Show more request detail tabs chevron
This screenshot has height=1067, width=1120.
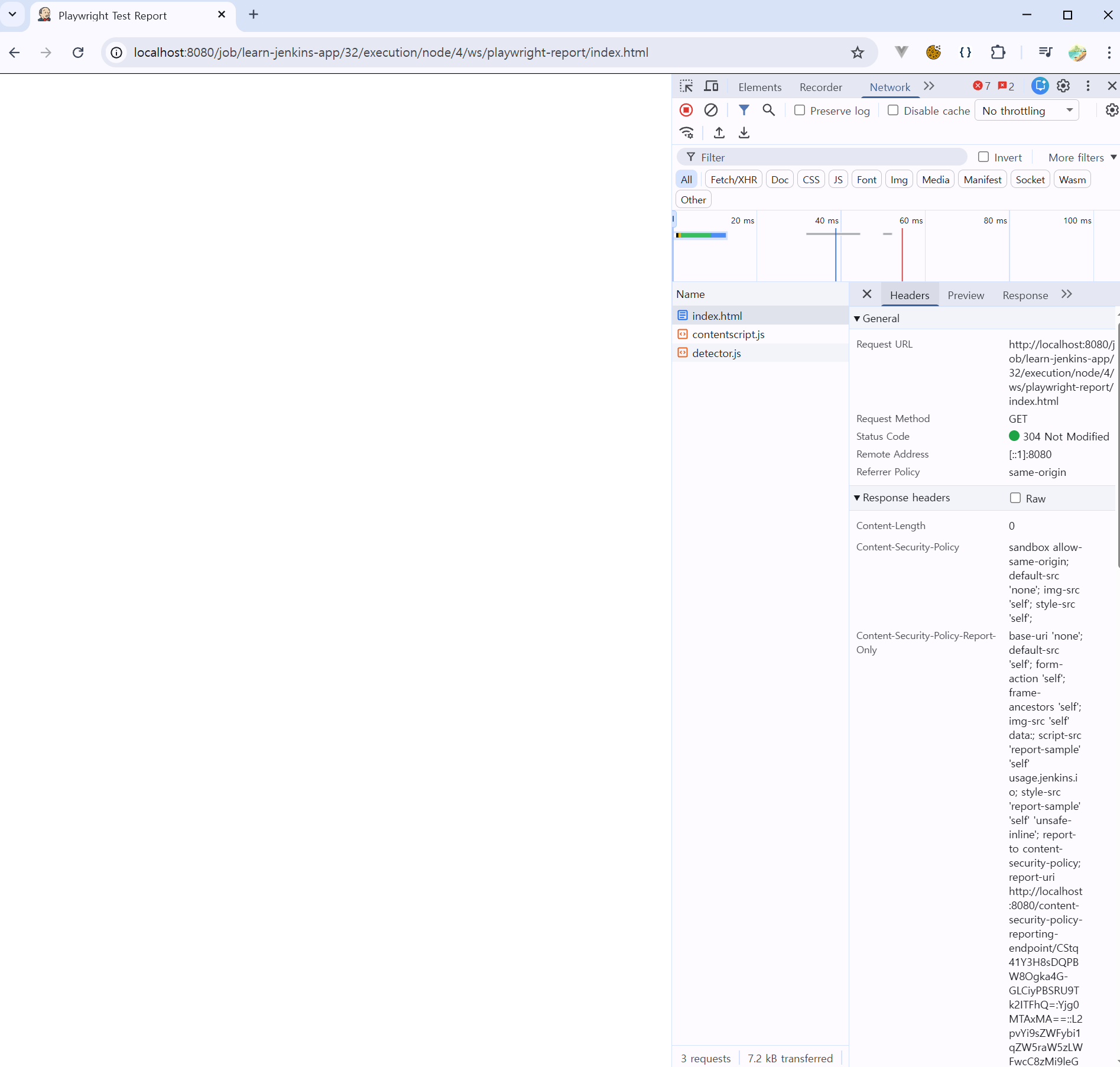click(x=1067, y=294)
